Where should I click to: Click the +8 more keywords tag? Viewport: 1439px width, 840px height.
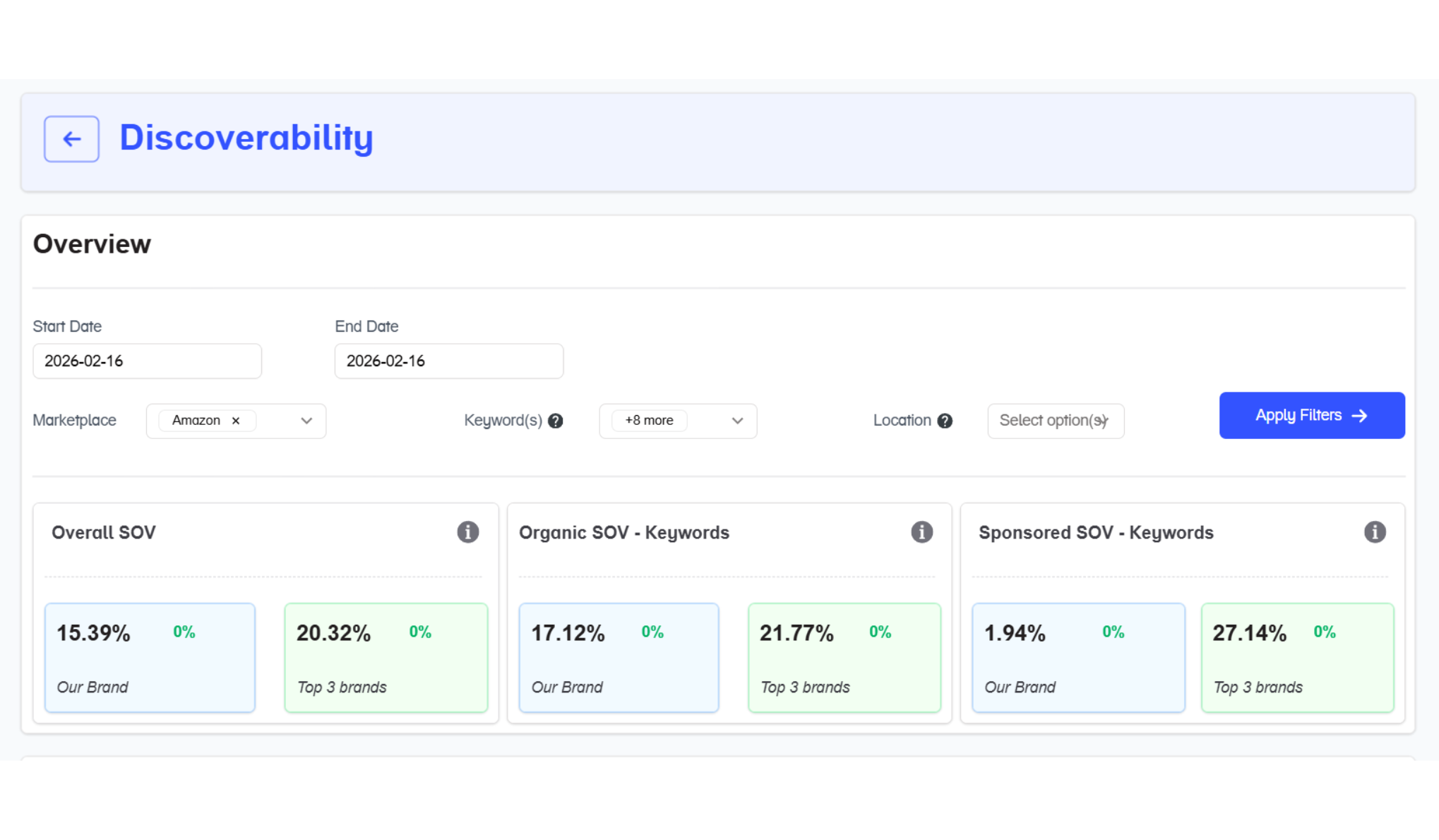point(649,421)
